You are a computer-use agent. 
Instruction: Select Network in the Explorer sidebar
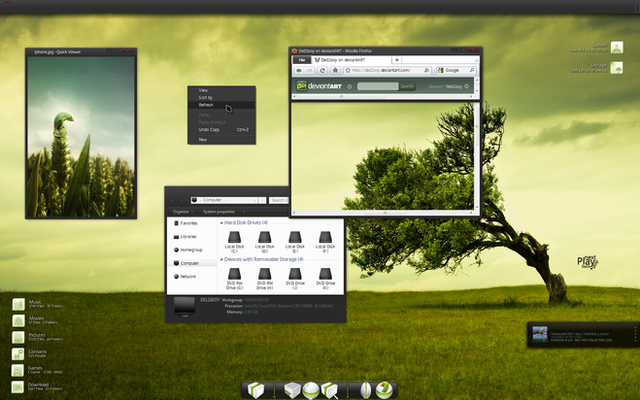coord(188,276)
